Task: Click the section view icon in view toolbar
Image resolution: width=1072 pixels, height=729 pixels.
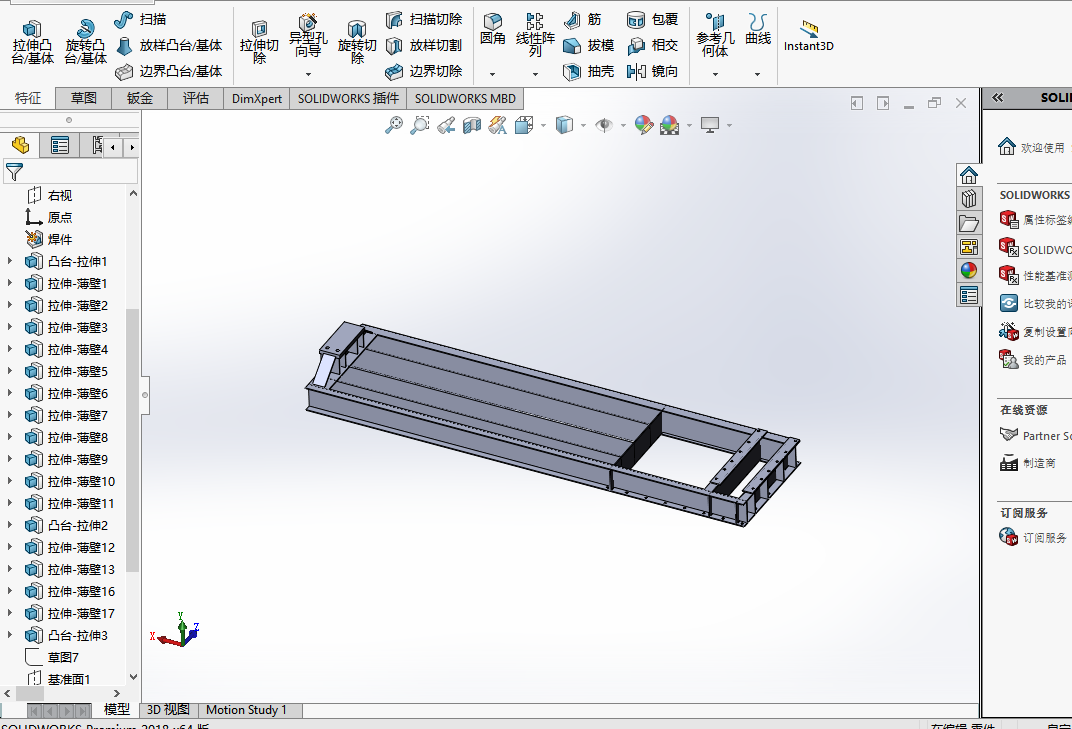Action: (x=472, y=125)
